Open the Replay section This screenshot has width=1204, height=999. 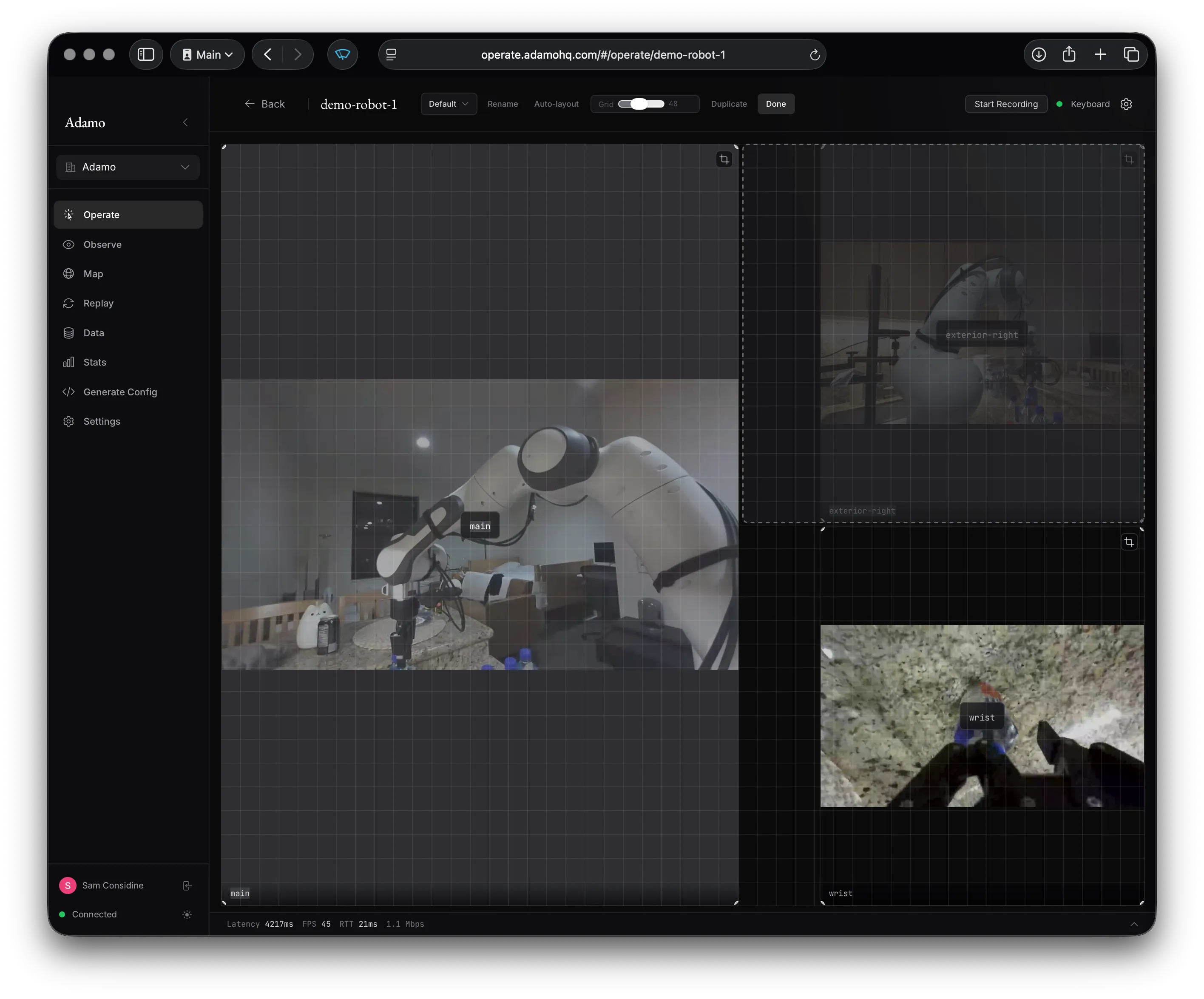[x=128, y=303]
